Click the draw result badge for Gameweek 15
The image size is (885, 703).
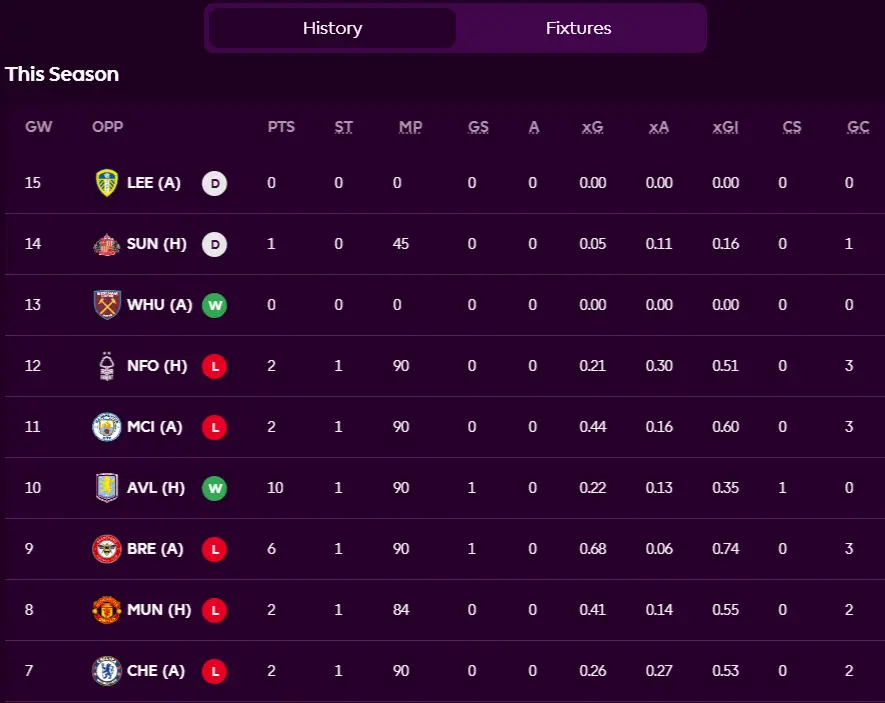(x=214, y=183)
